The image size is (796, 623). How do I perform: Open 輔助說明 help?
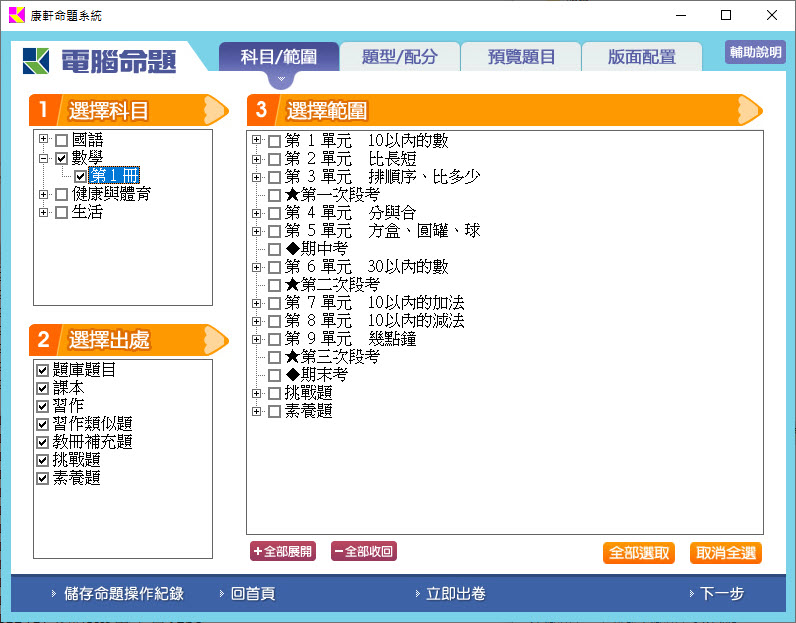click(x=755, y=53)
